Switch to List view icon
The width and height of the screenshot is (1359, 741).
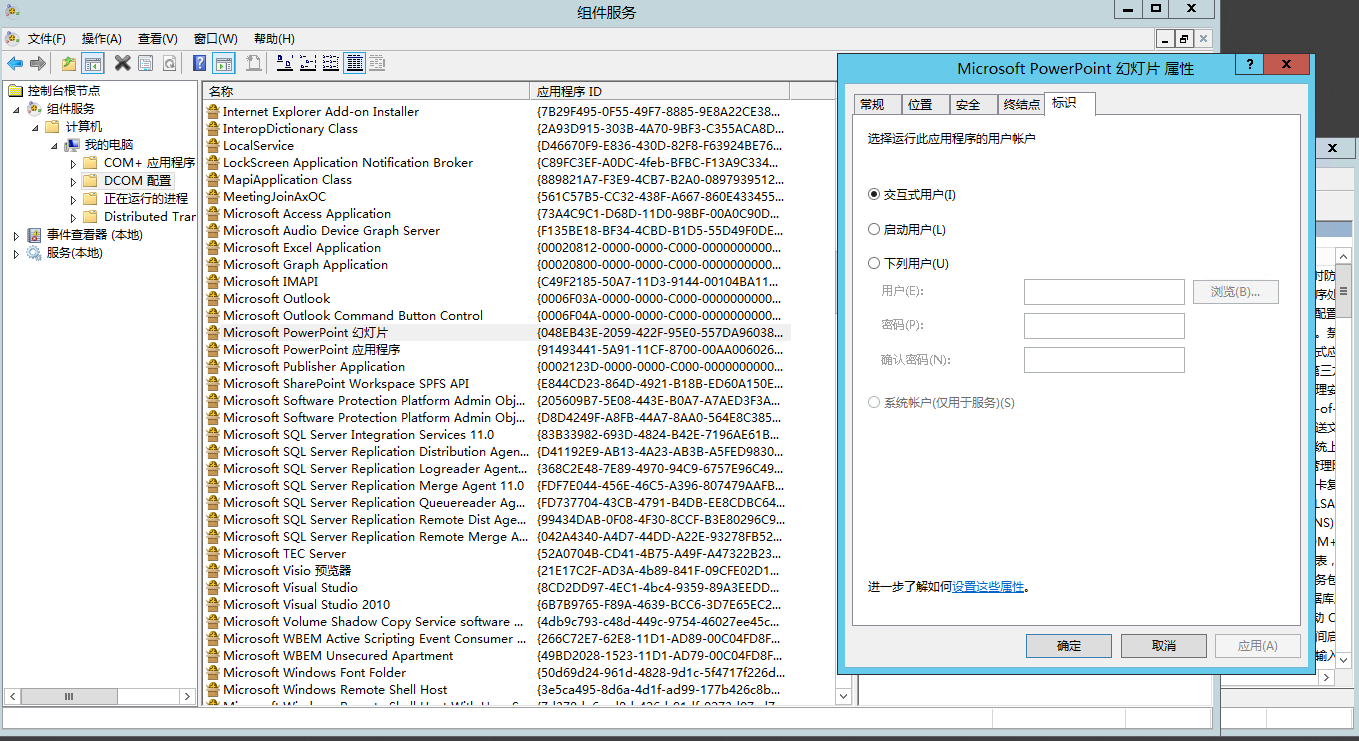[x=331, y=64]
